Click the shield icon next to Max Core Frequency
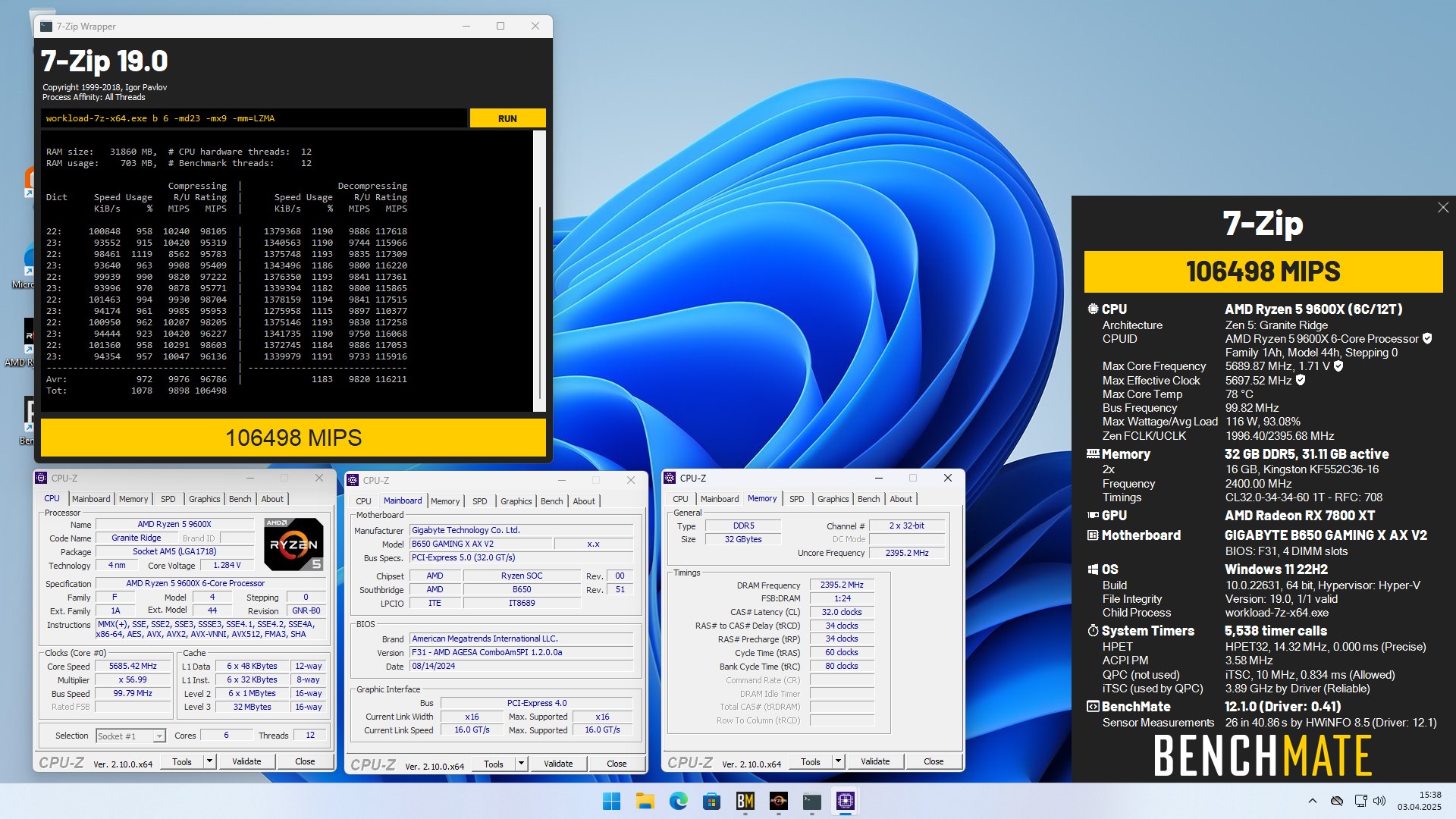Viewport: 1456px width, 819px height. point(1338,366)
